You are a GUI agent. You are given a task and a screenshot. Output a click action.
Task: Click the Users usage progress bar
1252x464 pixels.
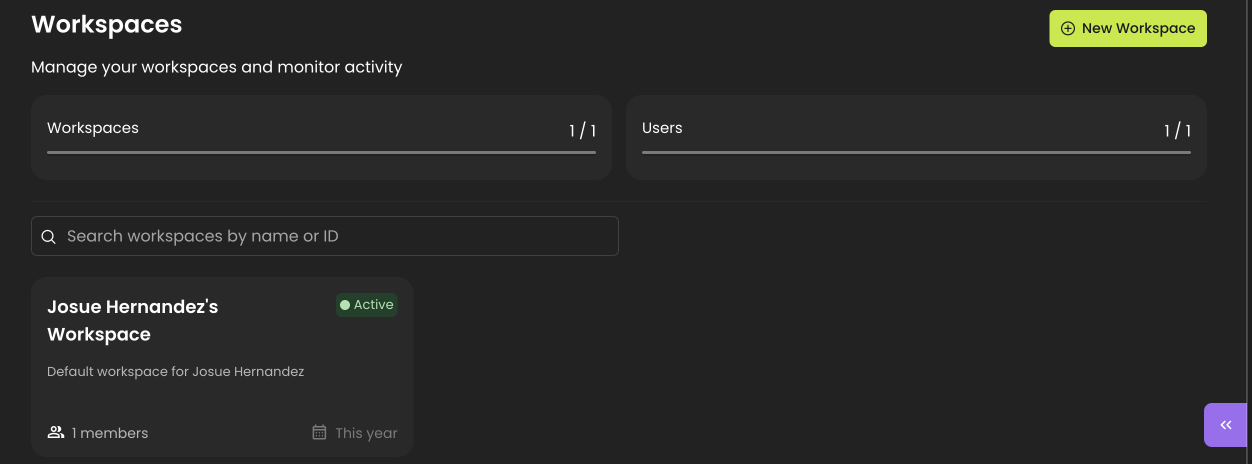[916, 152]
